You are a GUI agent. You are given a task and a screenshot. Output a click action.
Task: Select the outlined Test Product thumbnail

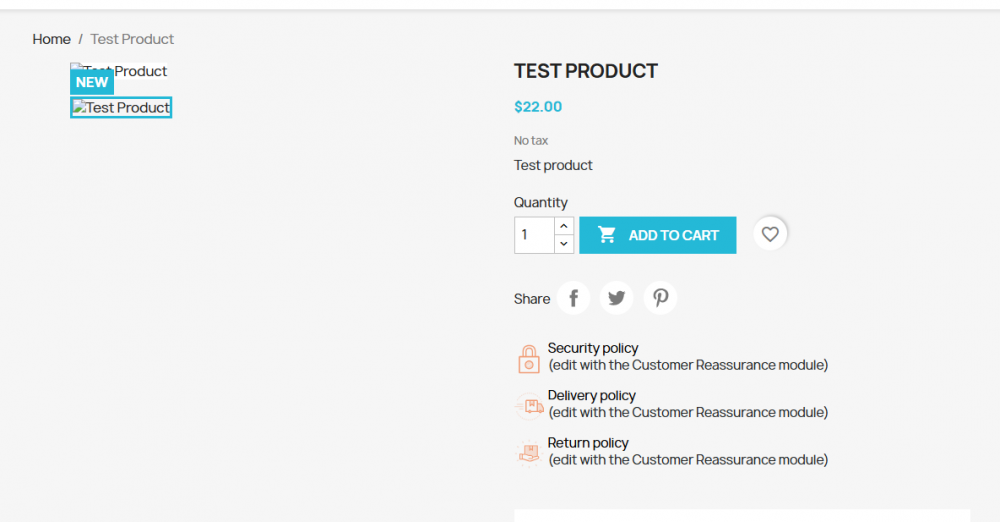point(121,108)
